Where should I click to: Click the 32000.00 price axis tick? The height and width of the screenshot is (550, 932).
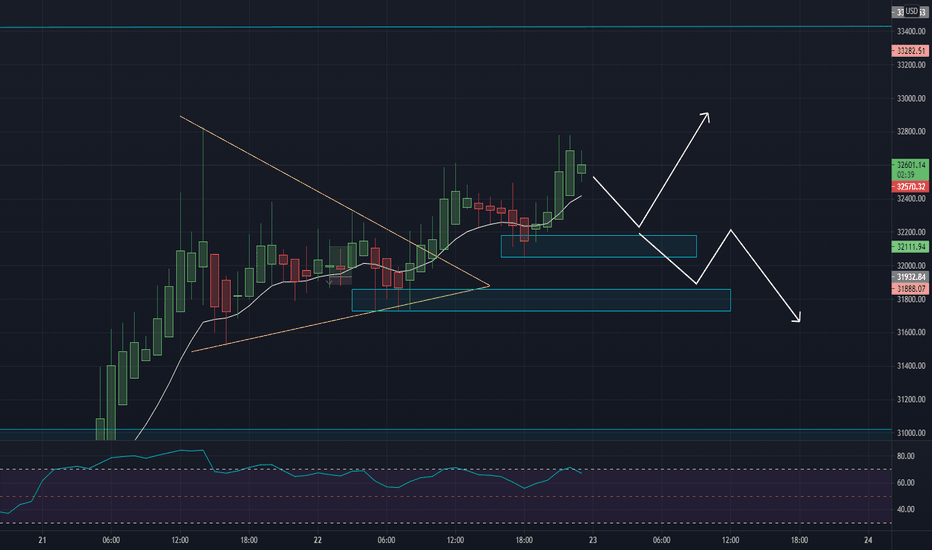pyautogui.click(x=911, y=266)
